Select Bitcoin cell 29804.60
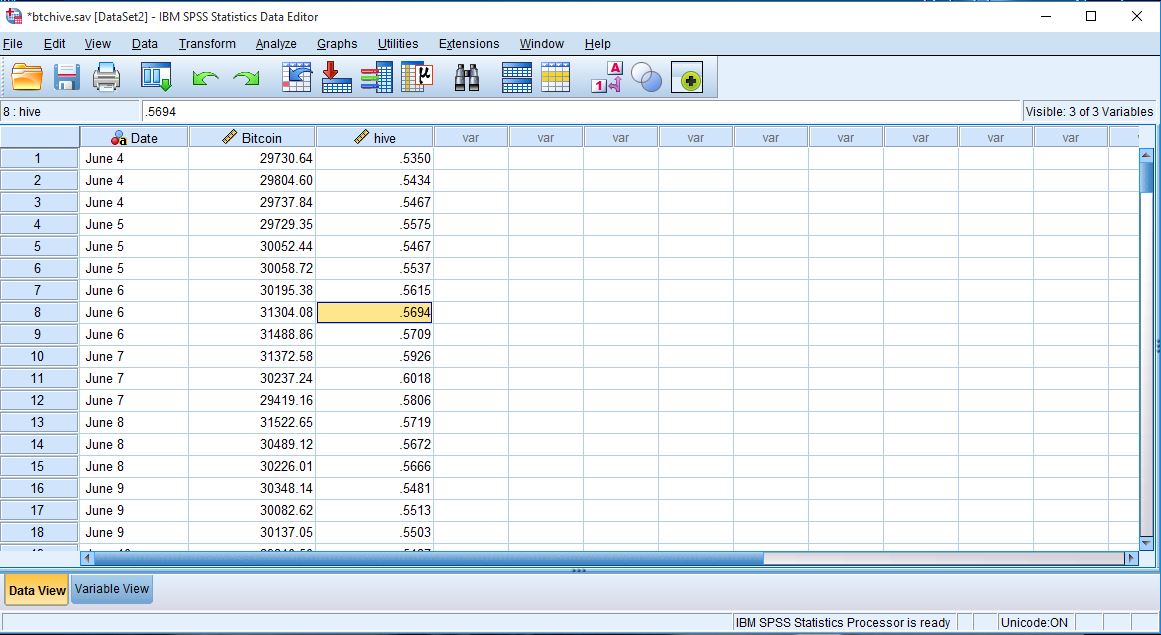 (x=252, y=181)
